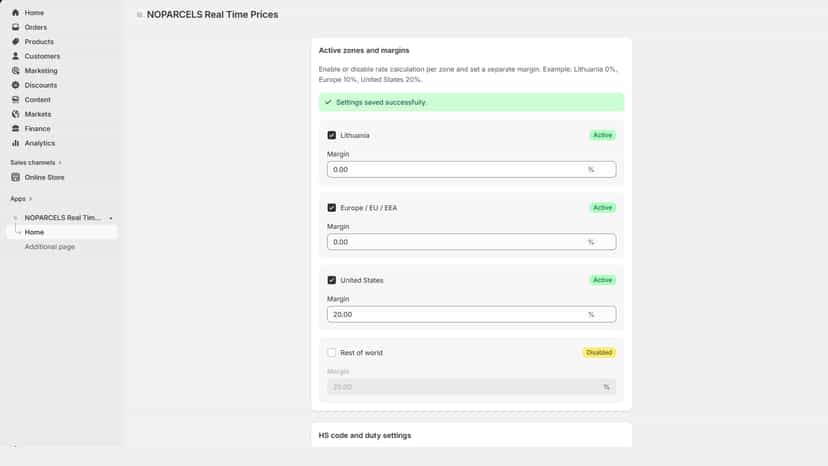Open the Finance menu item

[37, 129]
